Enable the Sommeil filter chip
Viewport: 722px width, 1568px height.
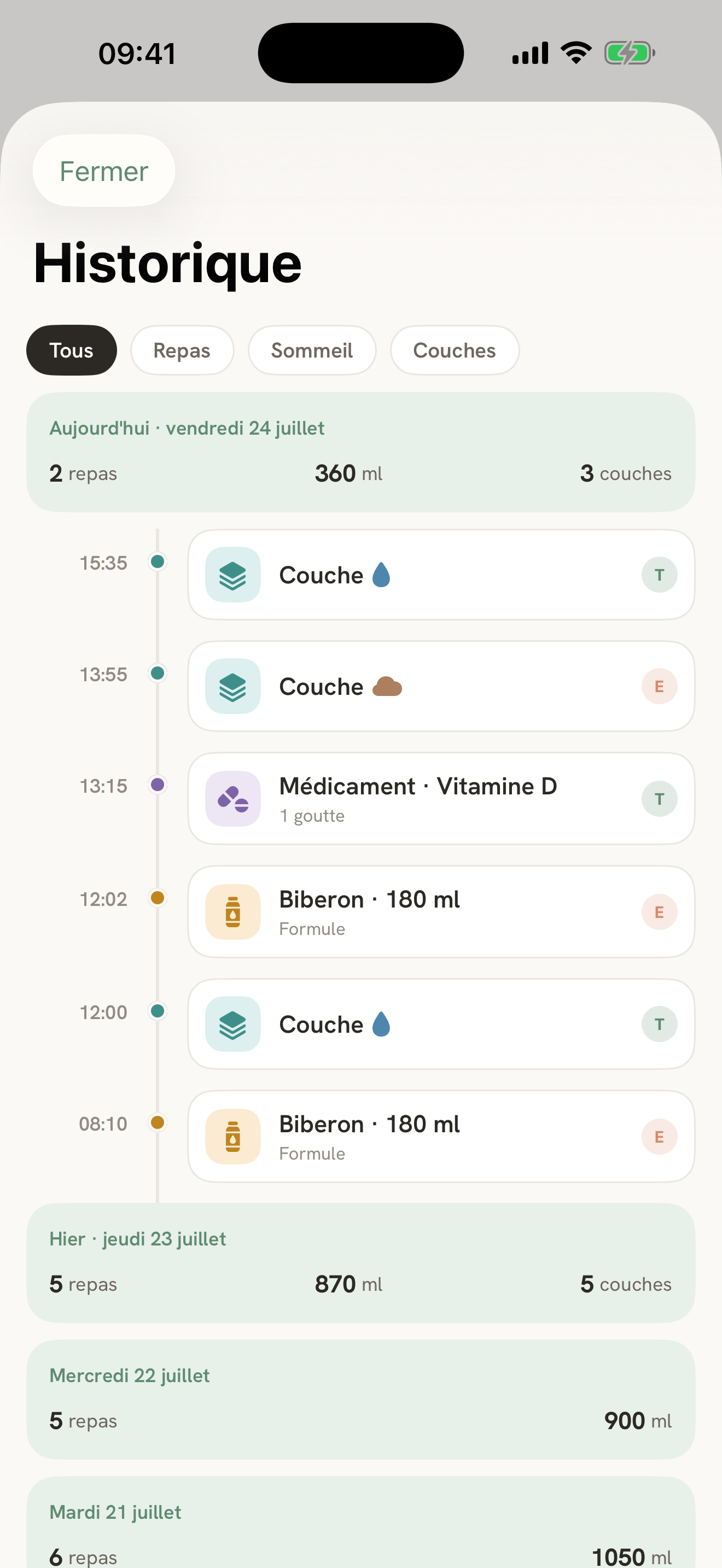(x=312, y=350)
